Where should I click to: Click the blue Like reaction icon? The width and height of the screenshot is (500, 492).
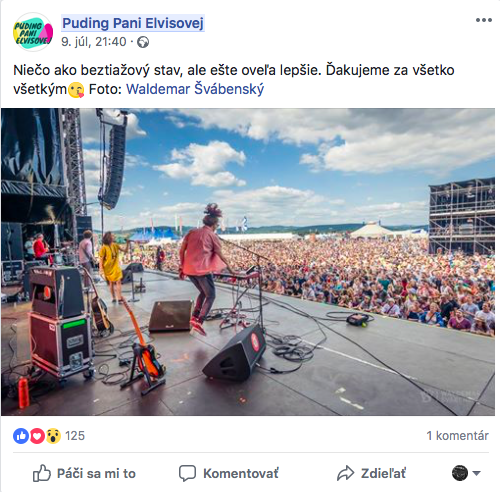pos(21,436)
